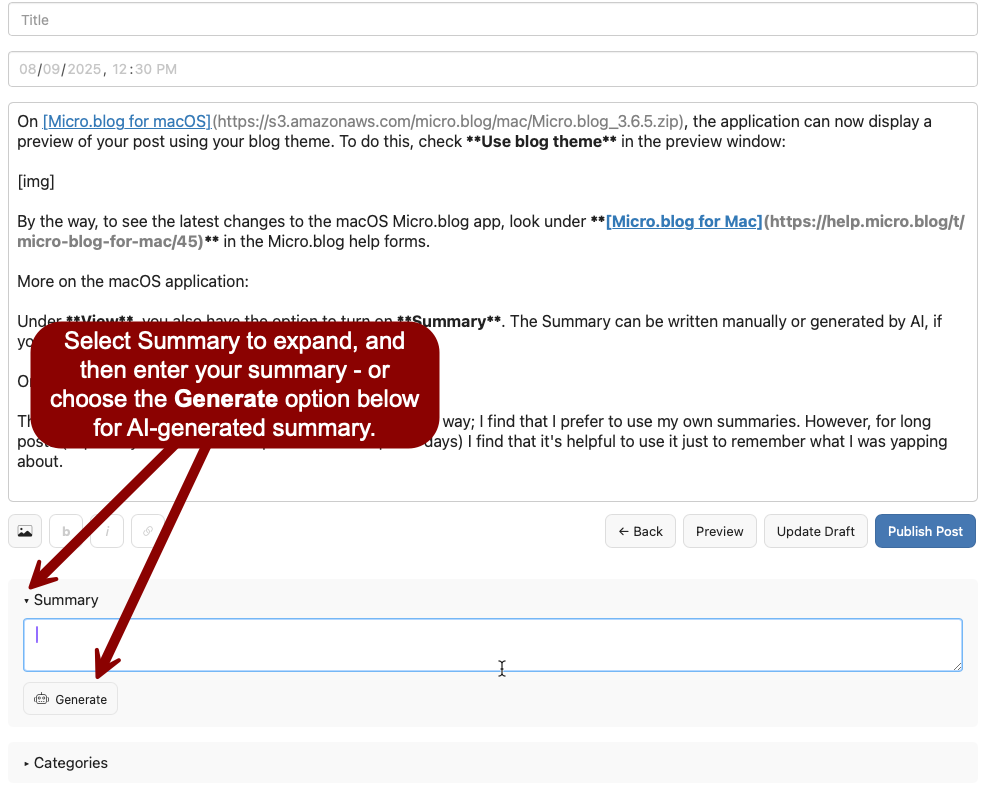Viewport: 986px width, 785px height.
Task: Click the Summary text area resize handle
Action: point(957,666)
